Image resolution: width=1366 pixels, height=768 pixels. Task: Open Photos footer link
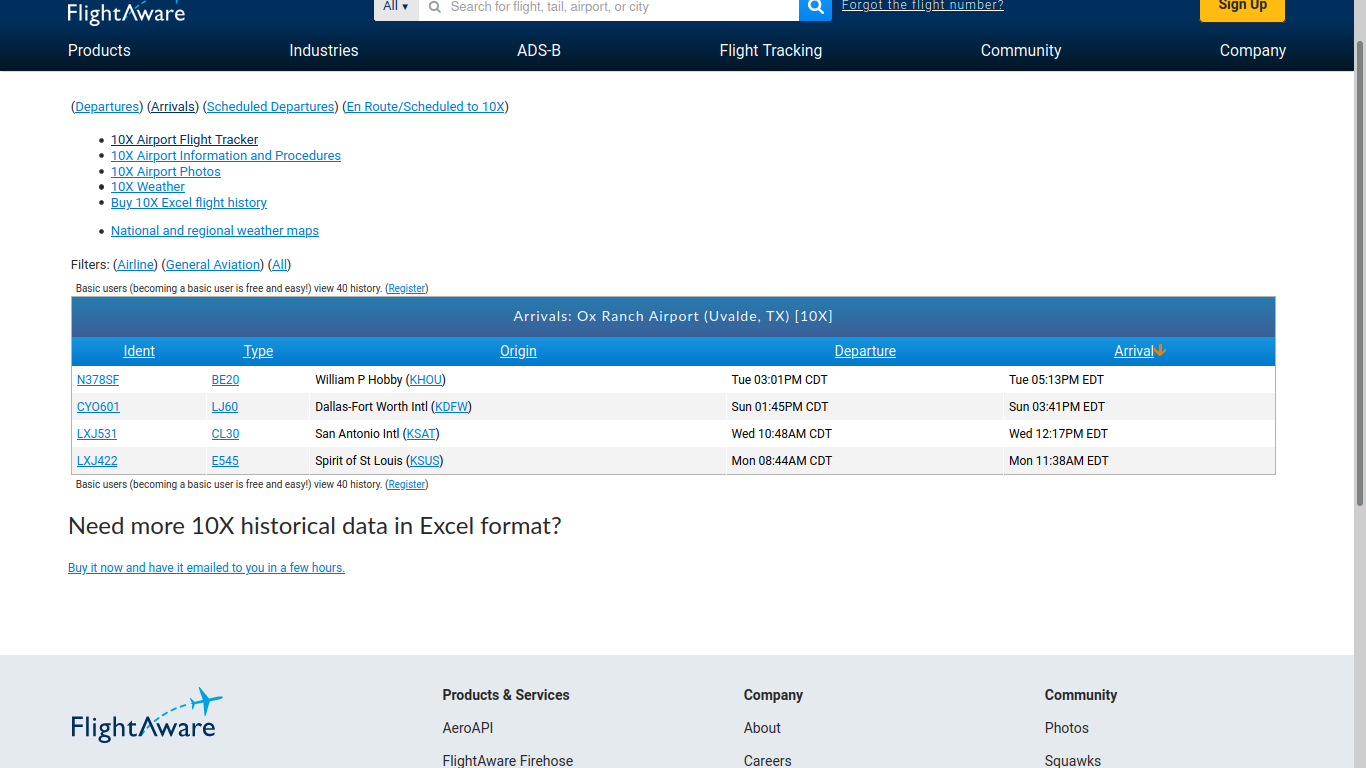[1067, 728]
